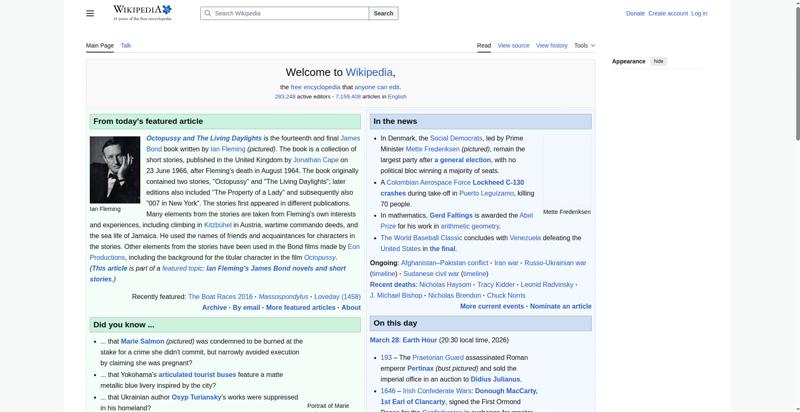Image resolution: width=800 pixels, height=412 pixels.
Task: Open the Create account link
Action: [x=668, y=13]
